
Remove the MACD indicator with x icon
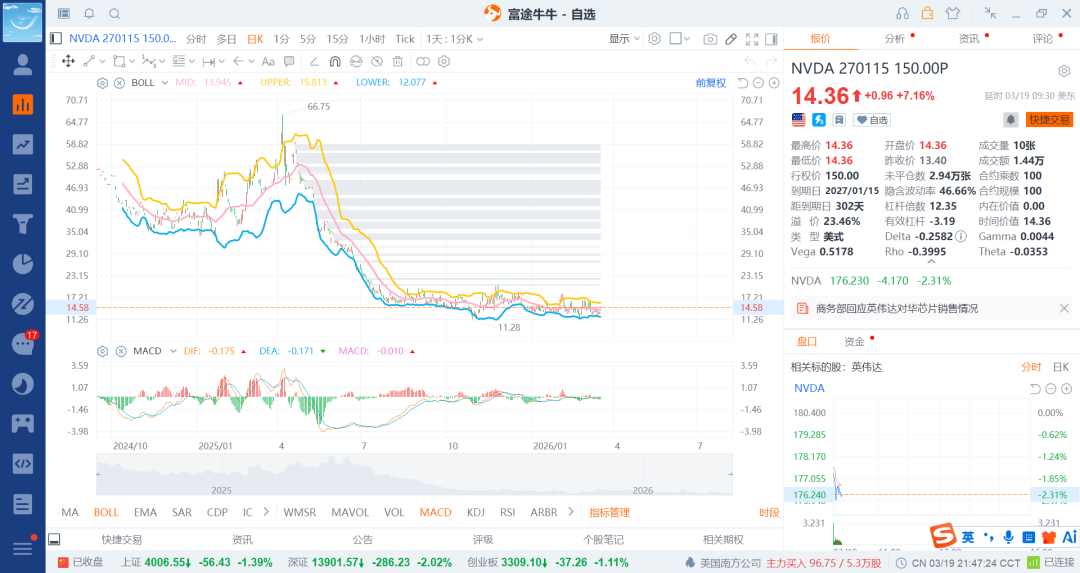click(121, 351)
